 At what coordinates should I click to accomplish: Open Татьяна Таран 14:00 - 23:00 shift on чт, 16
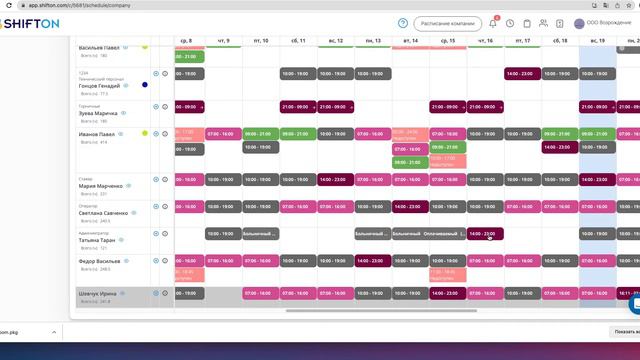[485, 234]
